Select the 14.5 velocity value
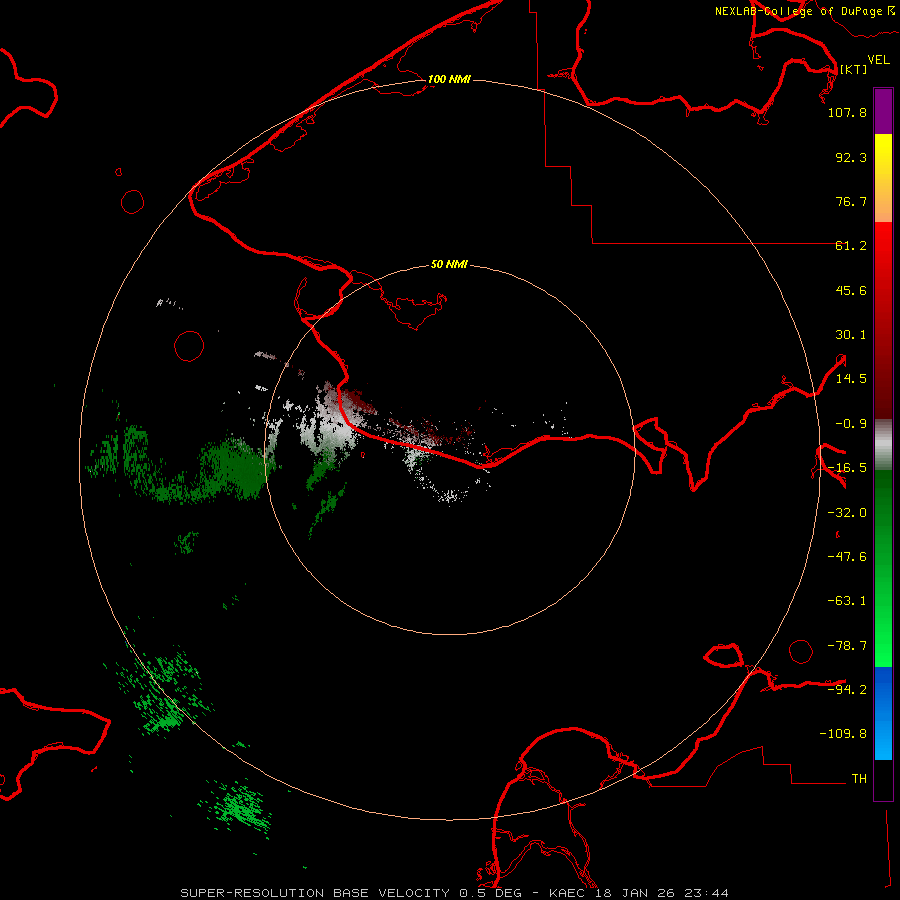The width and height of the screenshot is (900, 900). (x=851, y=379)
